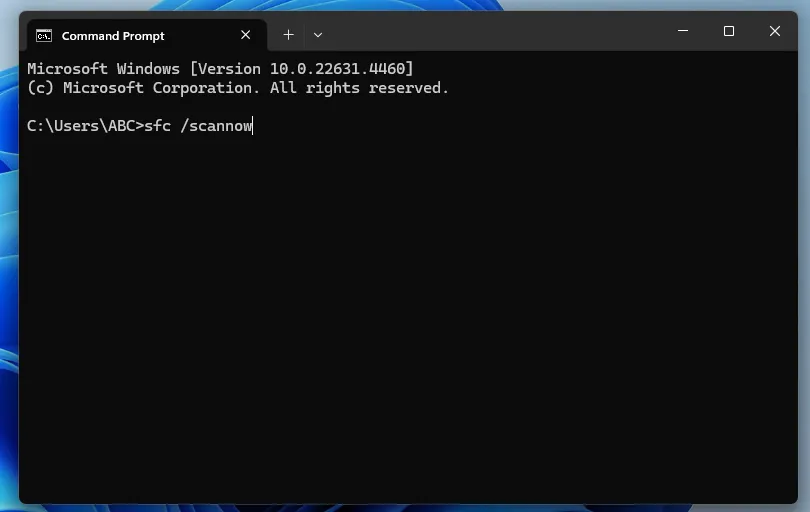Click the 'Microsoft Windows [Version 10.0.22631.4460]' line

220,69
